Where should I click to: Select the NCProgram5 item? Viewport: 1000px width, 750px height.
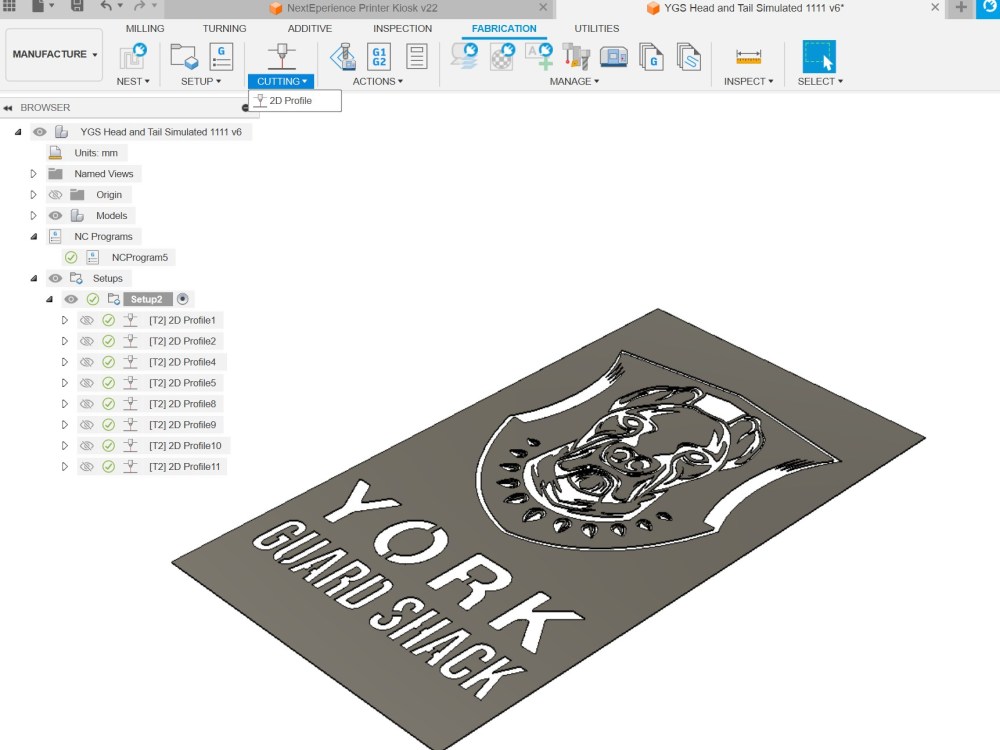[x=140, y=258]
